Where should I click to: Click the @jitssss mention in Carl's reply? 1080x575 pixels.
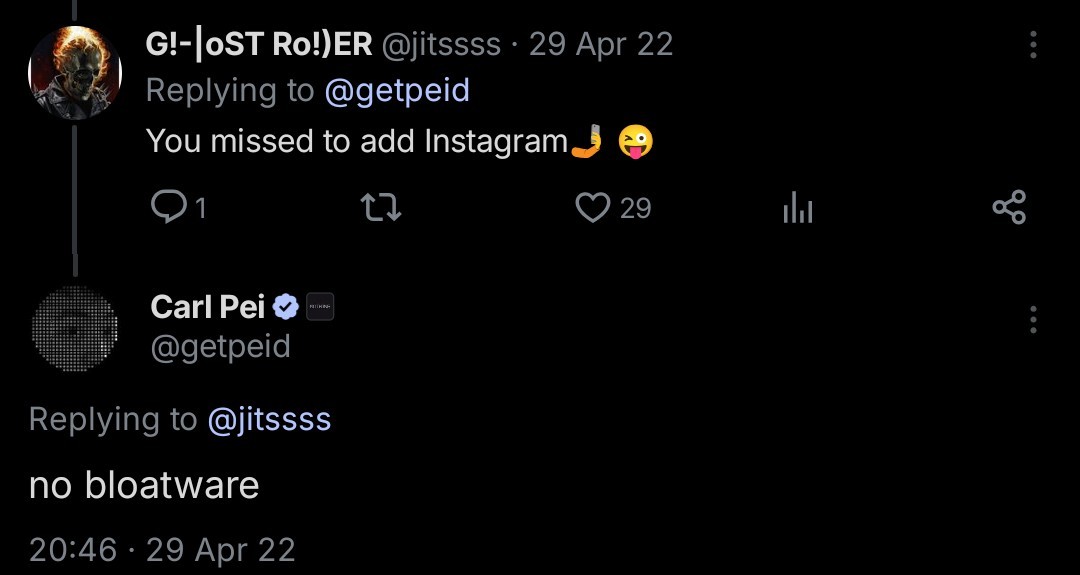pyautogui.click(x=269, y=419)
